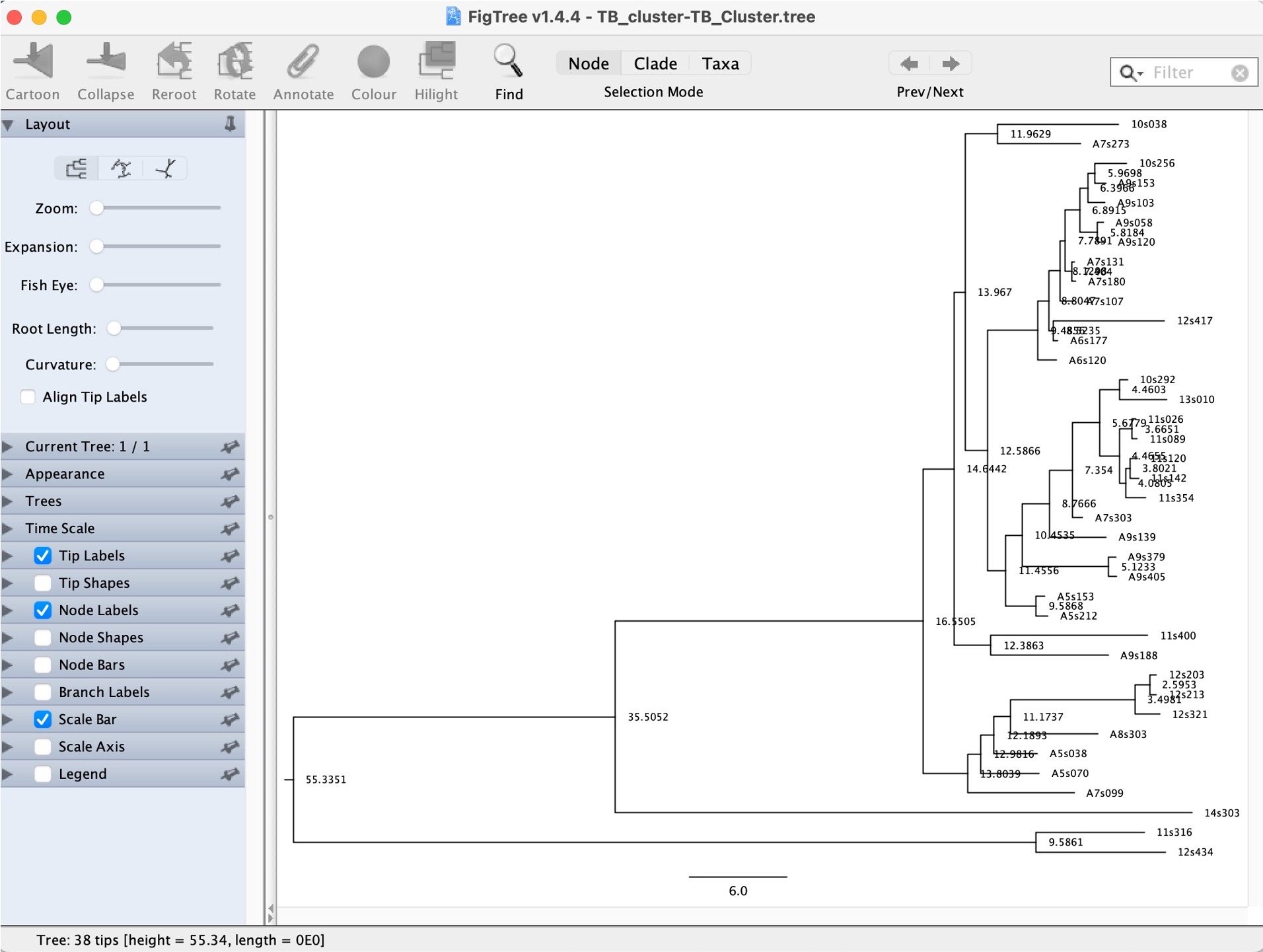This screenshot has width=1263, height=952.
Task: Enable the Align Tip Labels checkbox
Action: point(28,397)
